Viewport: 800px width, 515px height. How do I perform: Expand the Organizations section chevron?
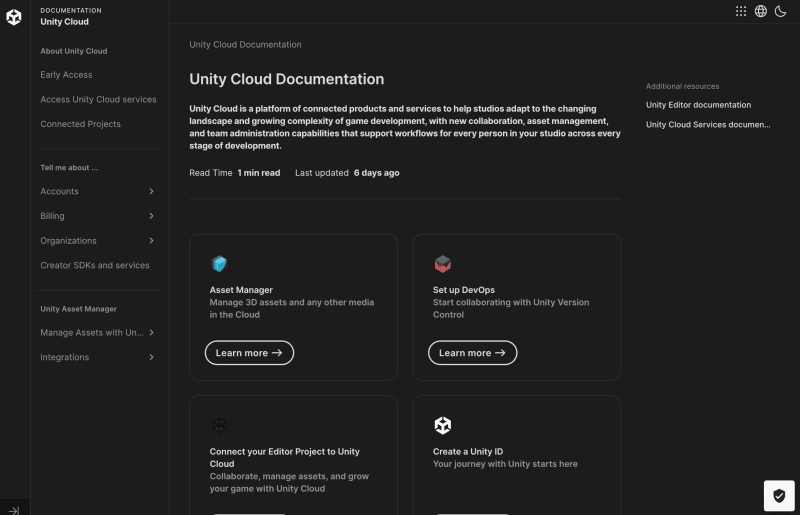(151, 241)
